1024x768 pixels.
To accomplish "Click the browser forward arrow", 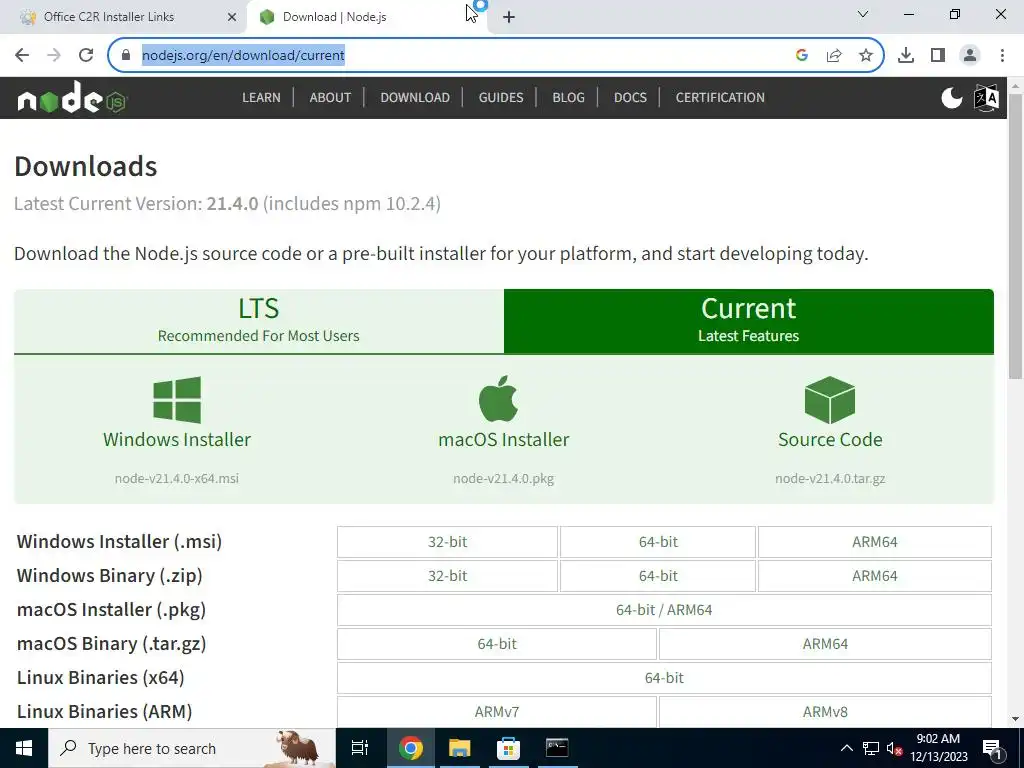I will tap(54, 55).
